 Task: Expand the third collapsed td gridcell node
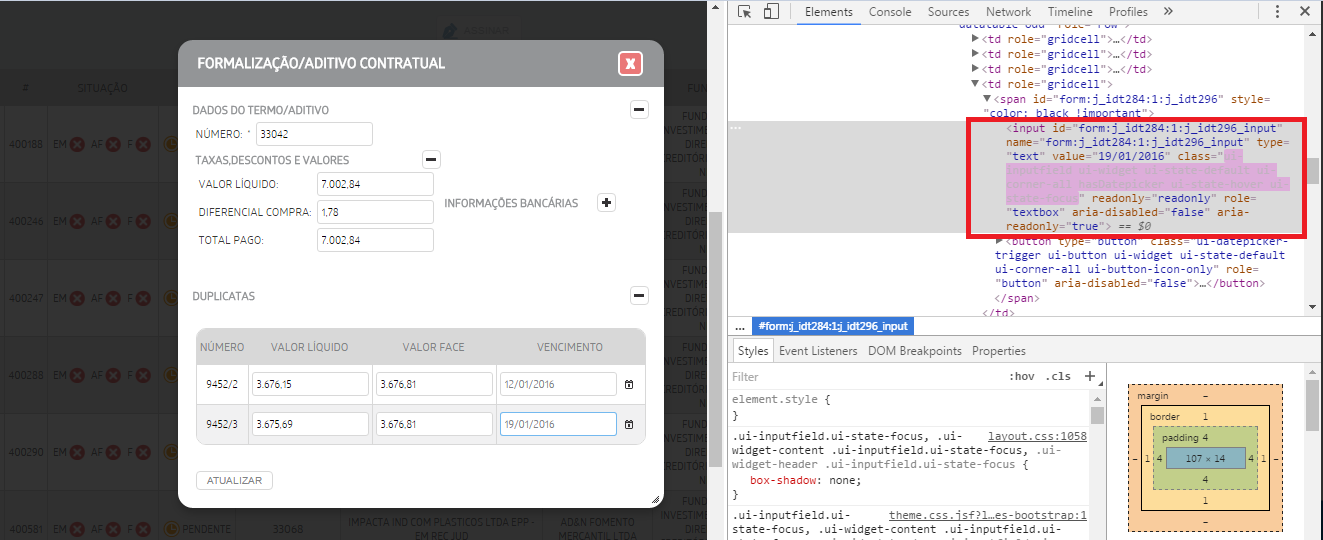click(976, 69)
